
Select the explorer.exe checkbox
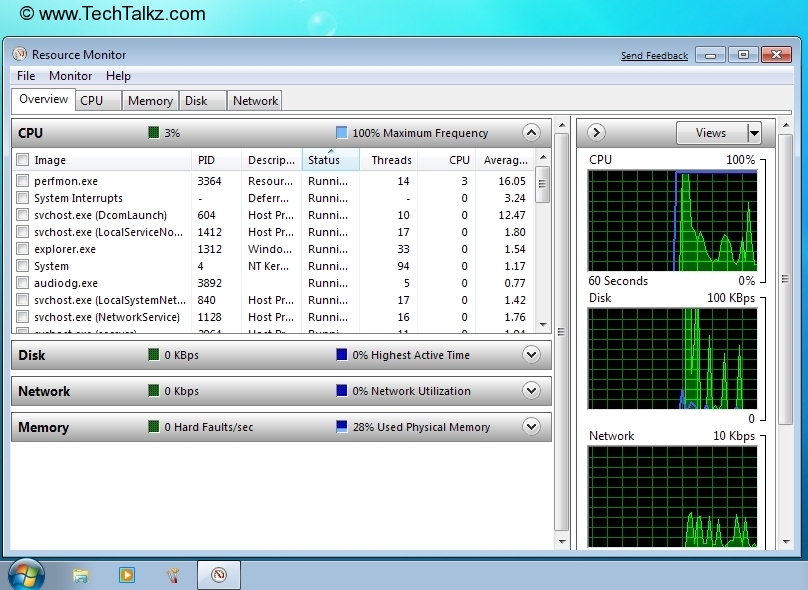point(24,249)
